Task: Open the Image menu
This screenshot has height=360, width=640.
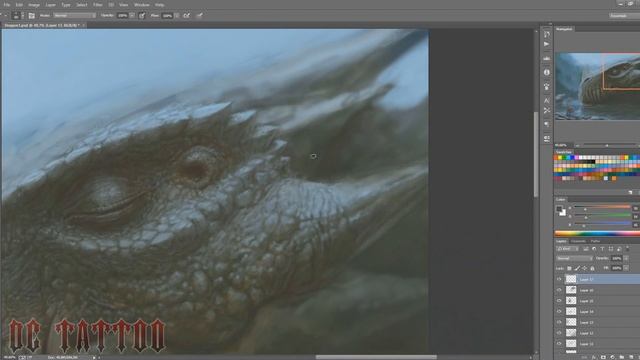Action: click(x=34, y=5)
